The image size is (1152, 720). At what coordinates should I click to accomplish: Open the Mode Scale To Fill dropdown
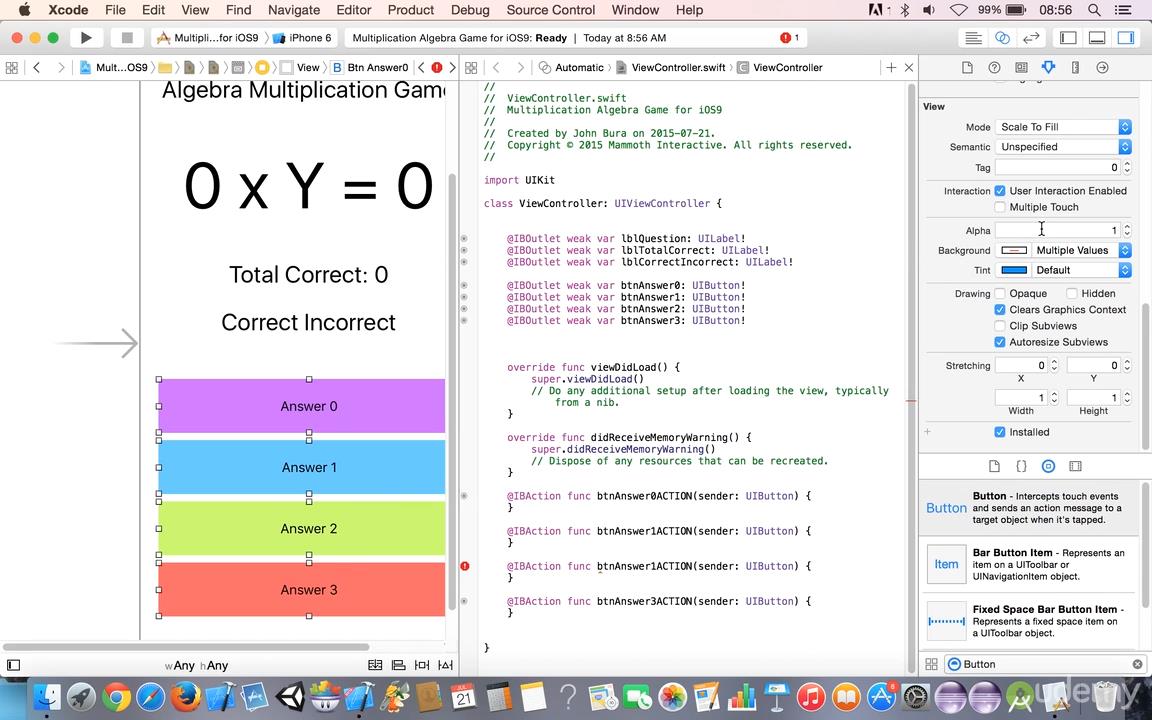pyautogui.click(x=1063, y=127)
